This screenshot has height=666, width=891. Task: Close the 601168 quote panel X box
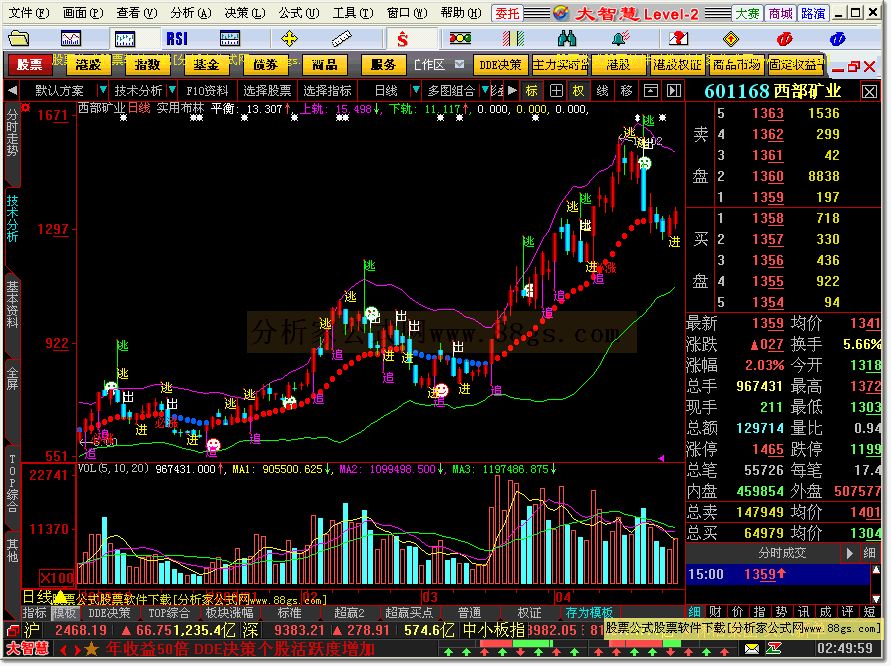tap(869, 91)
